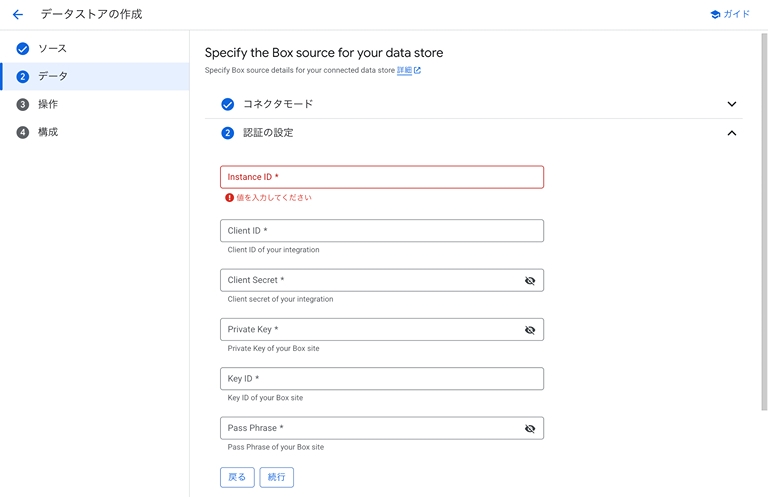Screen dimensions: 768x497
Task: Click the guide graduation cap icon
Action: tap(715, 15)
